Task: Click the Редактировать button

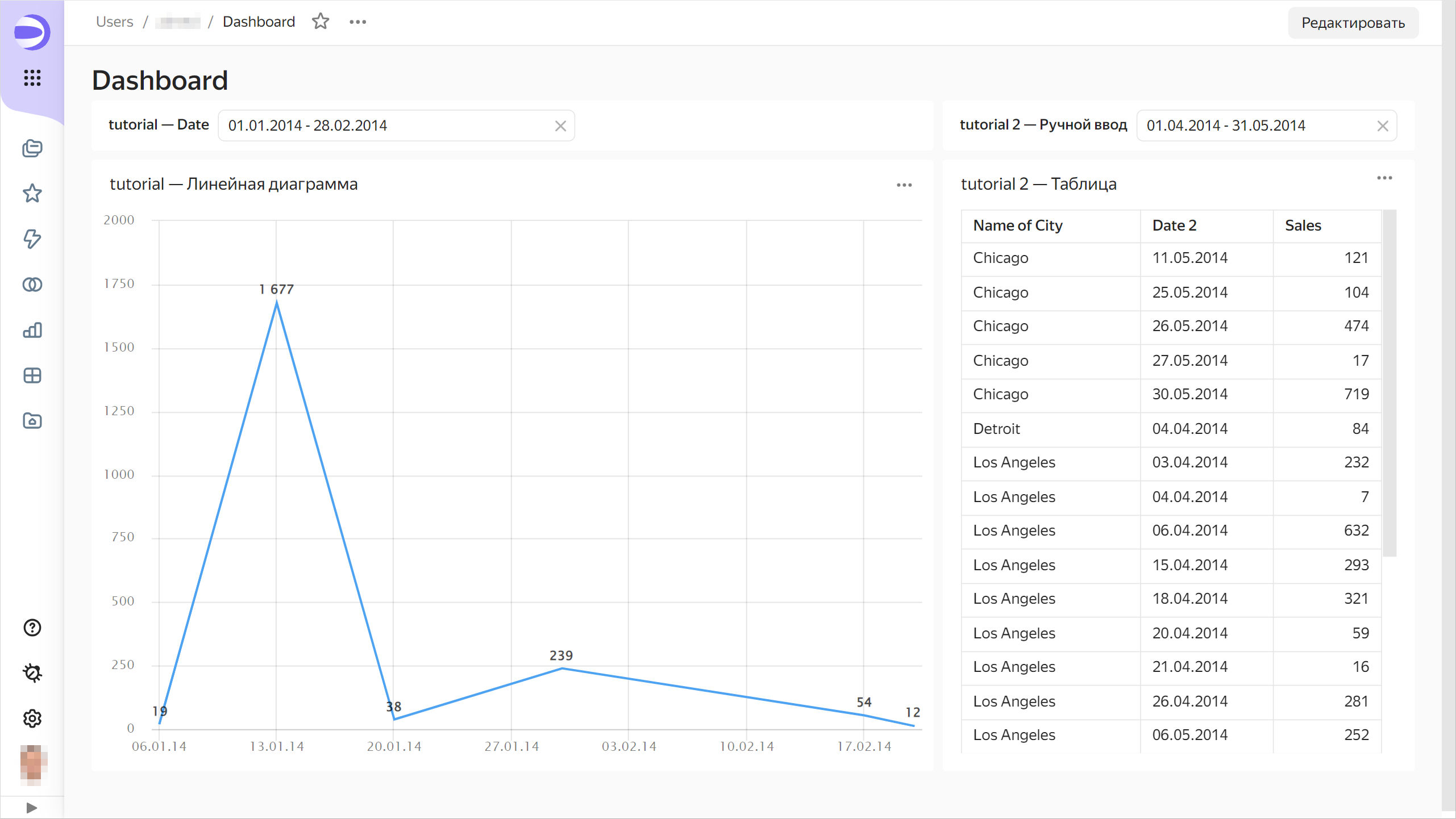Action: pos(1353,23)
